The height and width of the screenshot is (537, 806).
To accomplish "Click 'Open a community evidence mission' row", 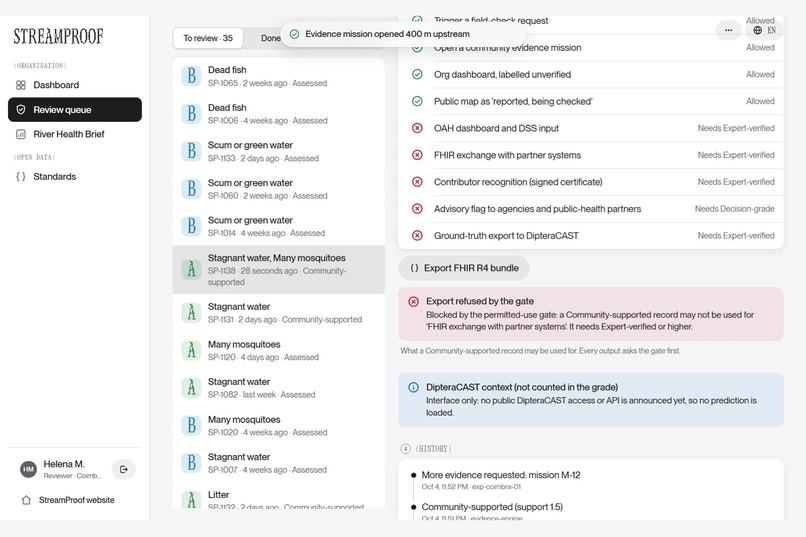I will 591,48.
